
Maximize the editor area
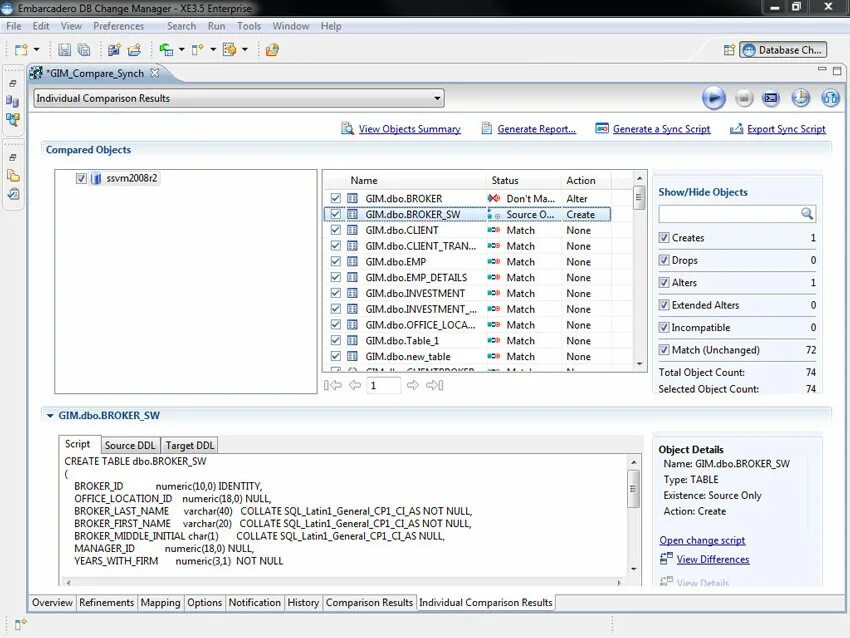coord(837,71)
